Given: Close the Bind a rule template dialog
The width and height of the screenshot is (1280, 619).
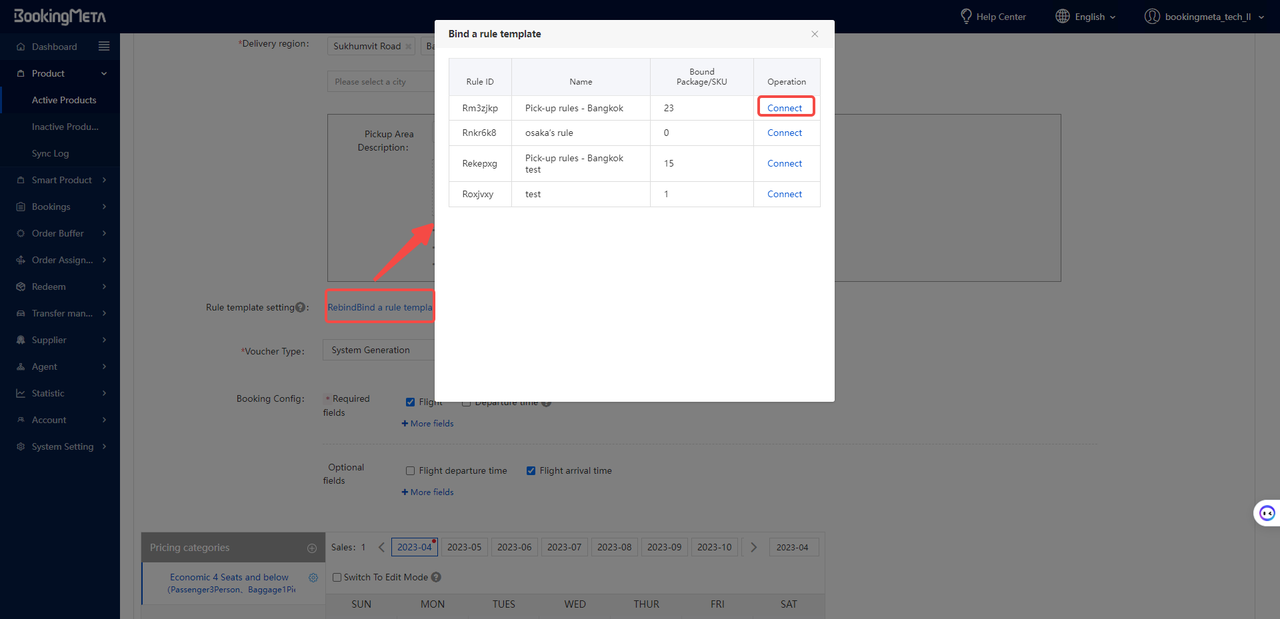Looking at the screenshot, I should 814,34.
